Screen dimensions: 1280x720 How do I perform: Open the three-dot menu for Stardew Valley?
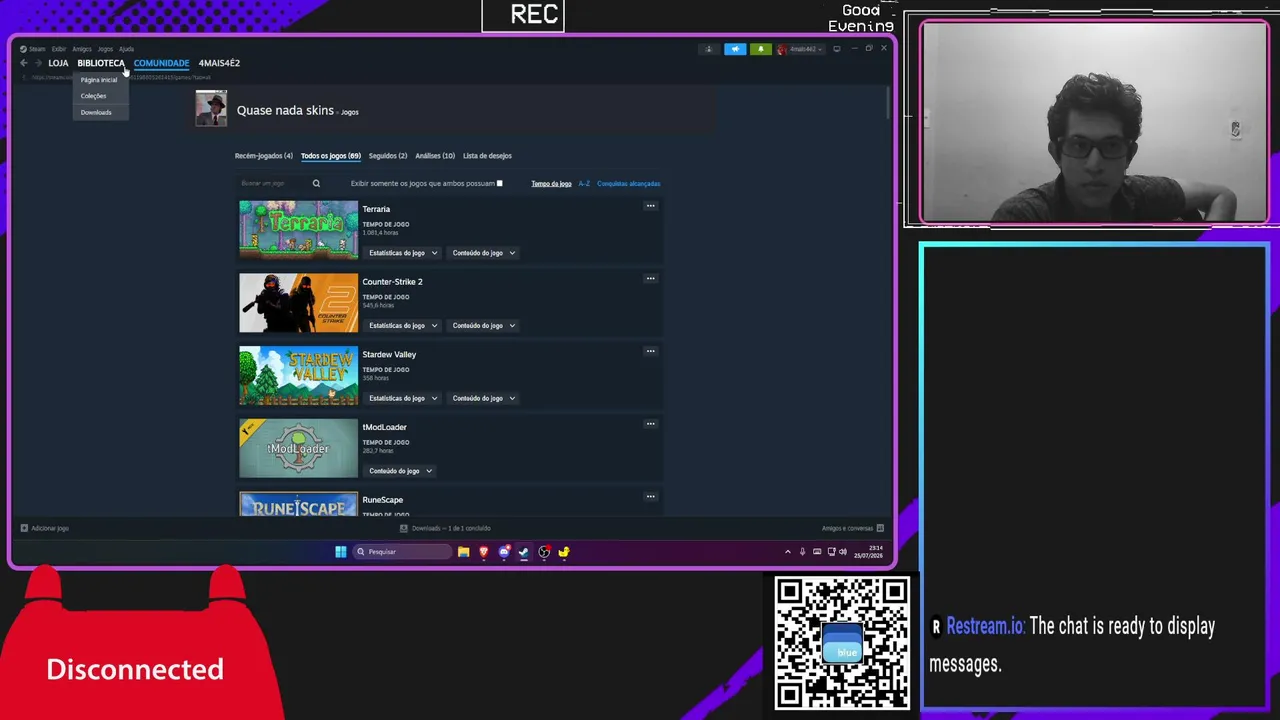650,351
